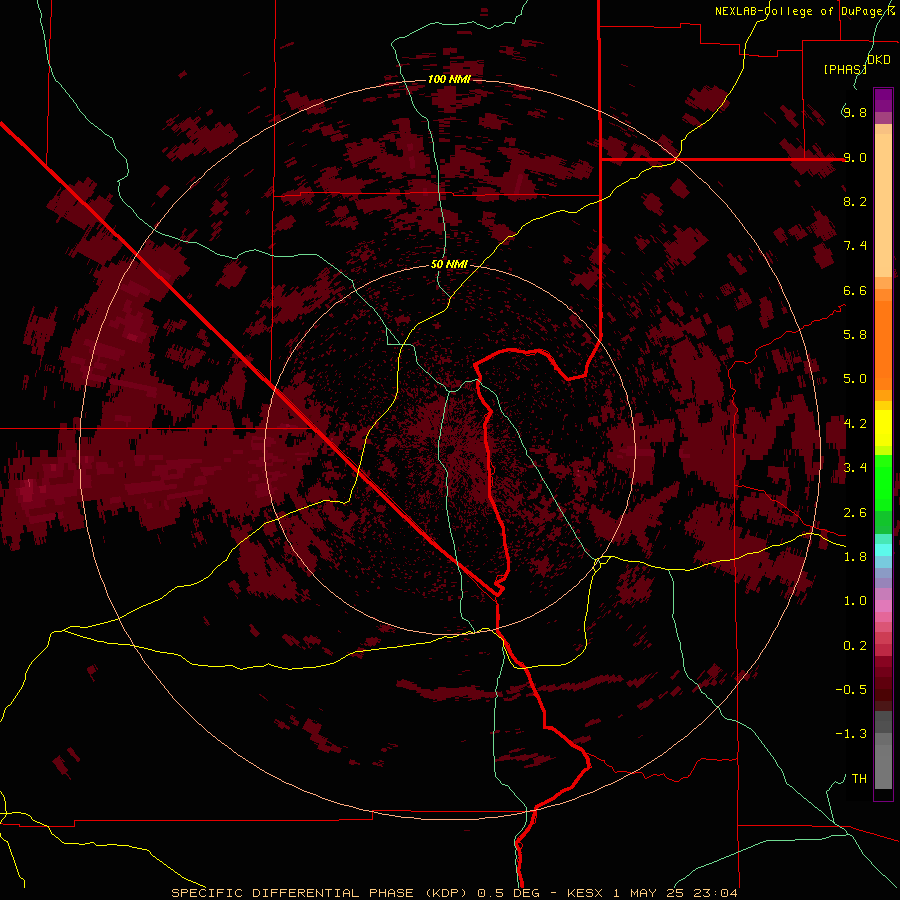This screenshot has width=900, height=900.
Task: Click the TH threshold label on legend
Action: click(859, 779)
